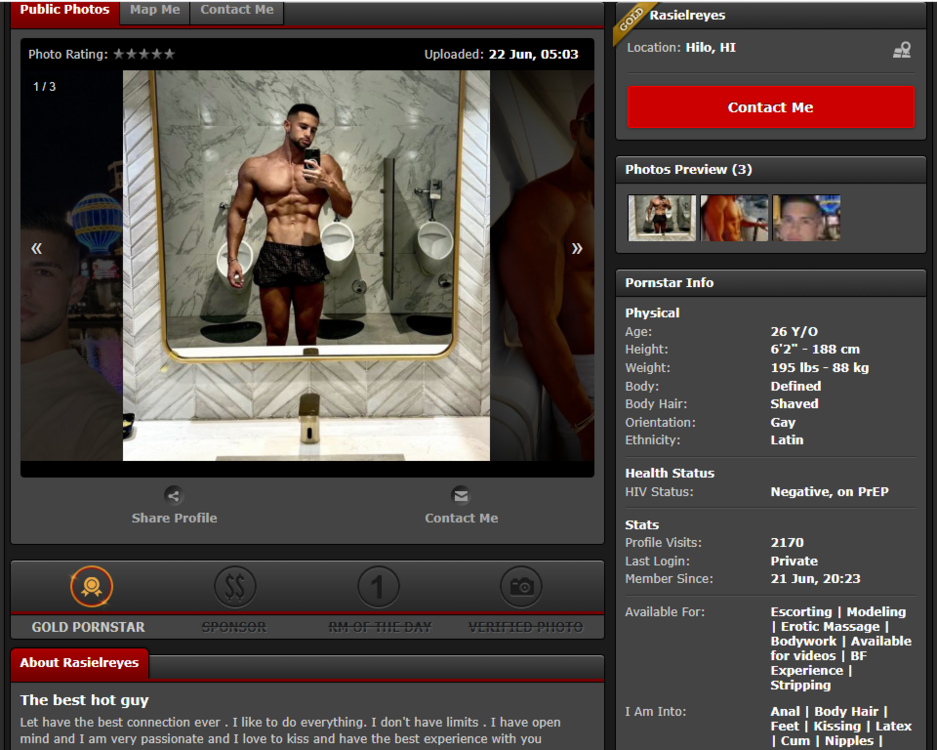Go to next photo with right arrow
Screen dimensions: 937x750
click(x=576, y=248)
